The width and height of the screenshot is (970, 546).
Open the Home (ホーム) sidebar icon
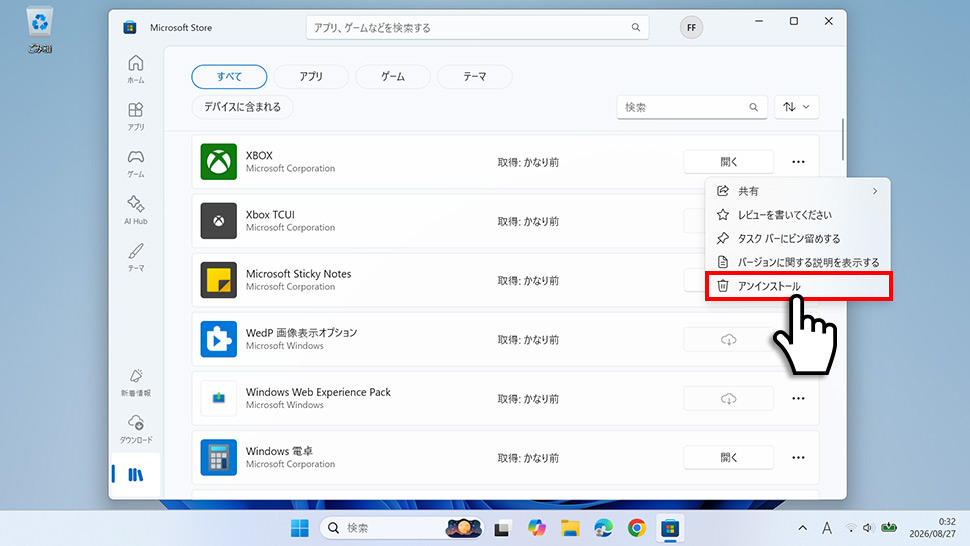pyautogui.click(x=135, y=69)
